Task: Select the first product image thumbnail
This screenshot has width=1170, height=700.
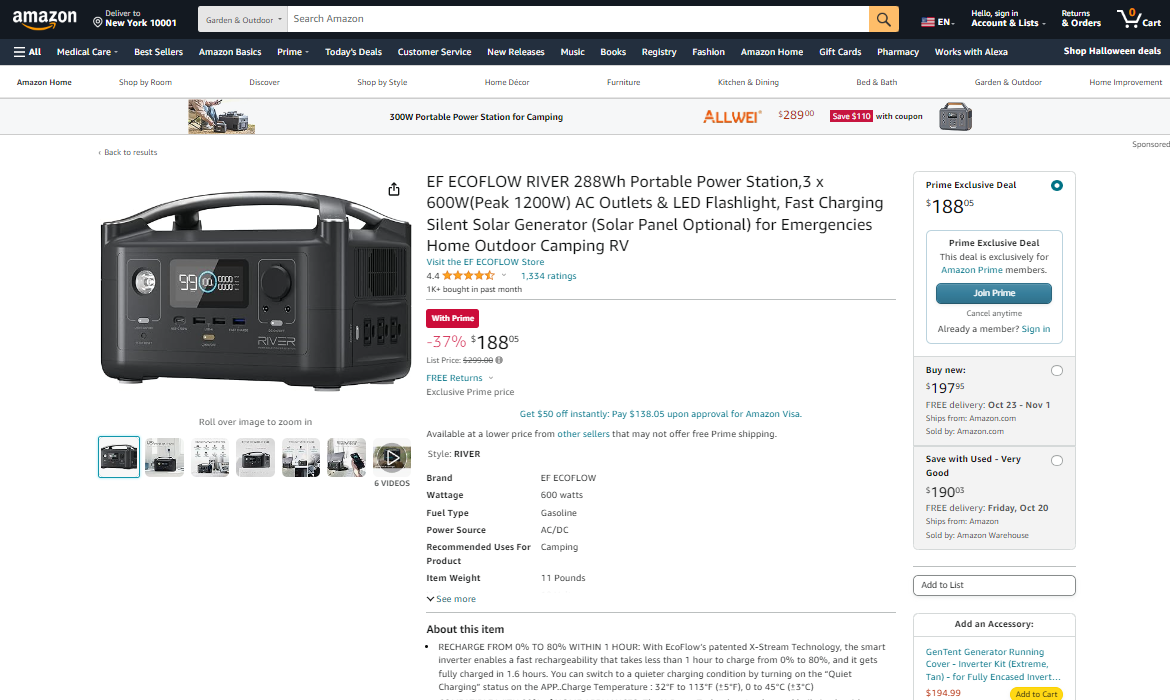Action: (x=119, y=457)
